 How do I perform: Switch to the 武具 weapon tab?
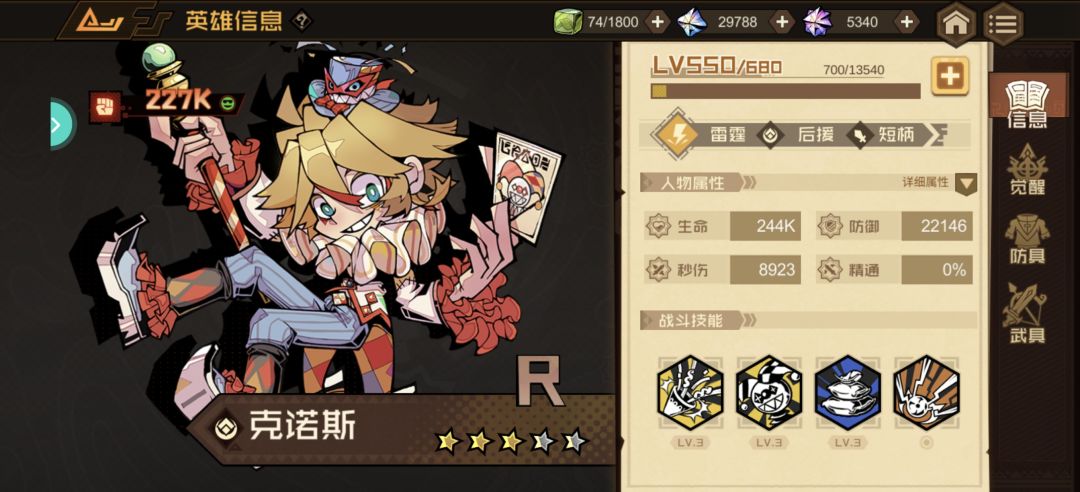click(1026, 314)
